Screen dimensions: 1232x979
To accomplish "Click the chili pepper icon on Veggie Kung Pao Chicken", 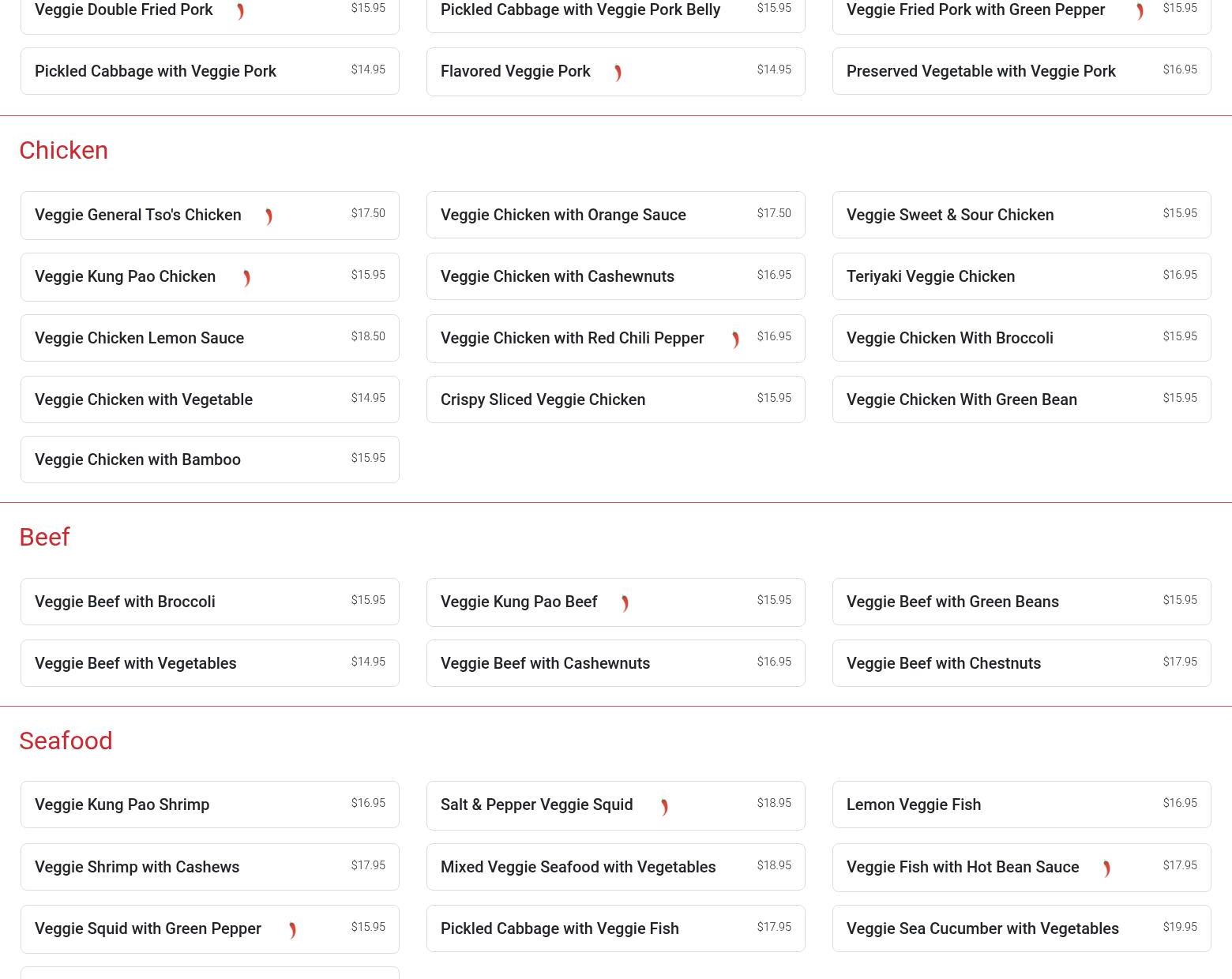I will pos(246,278).
